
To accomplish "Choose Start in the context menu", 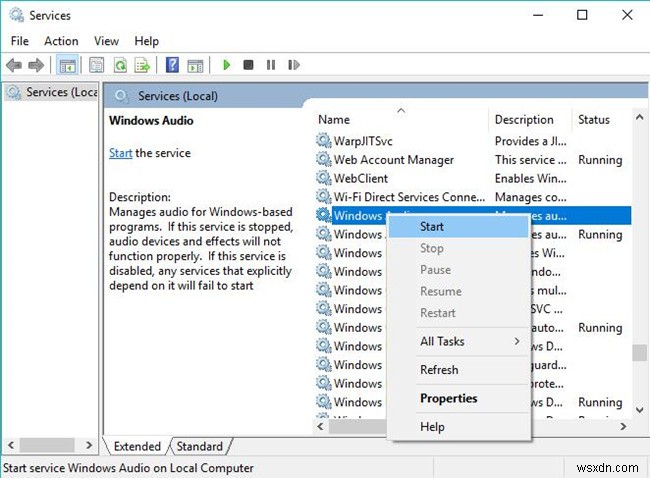I will click(x=459, y=227).
